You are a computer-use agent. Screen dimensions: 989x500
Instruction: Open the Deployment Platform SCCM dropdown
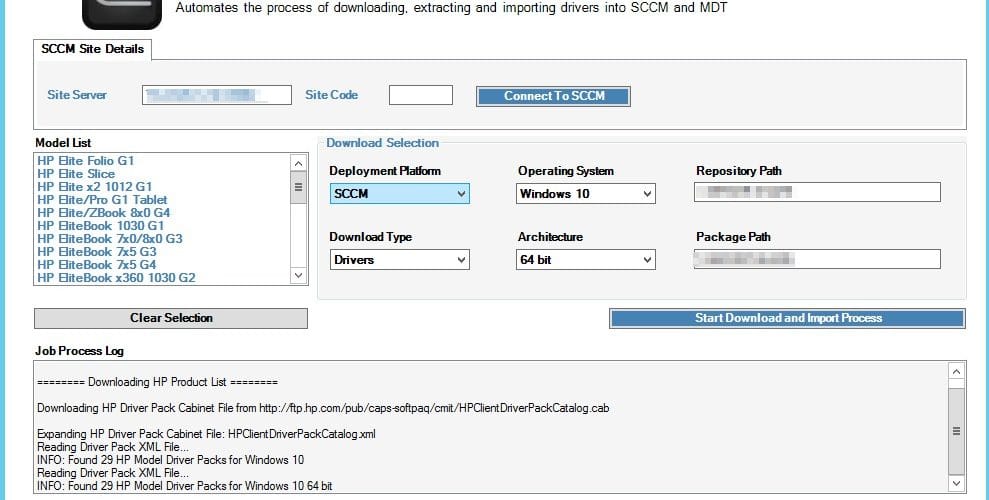[399, 194]
